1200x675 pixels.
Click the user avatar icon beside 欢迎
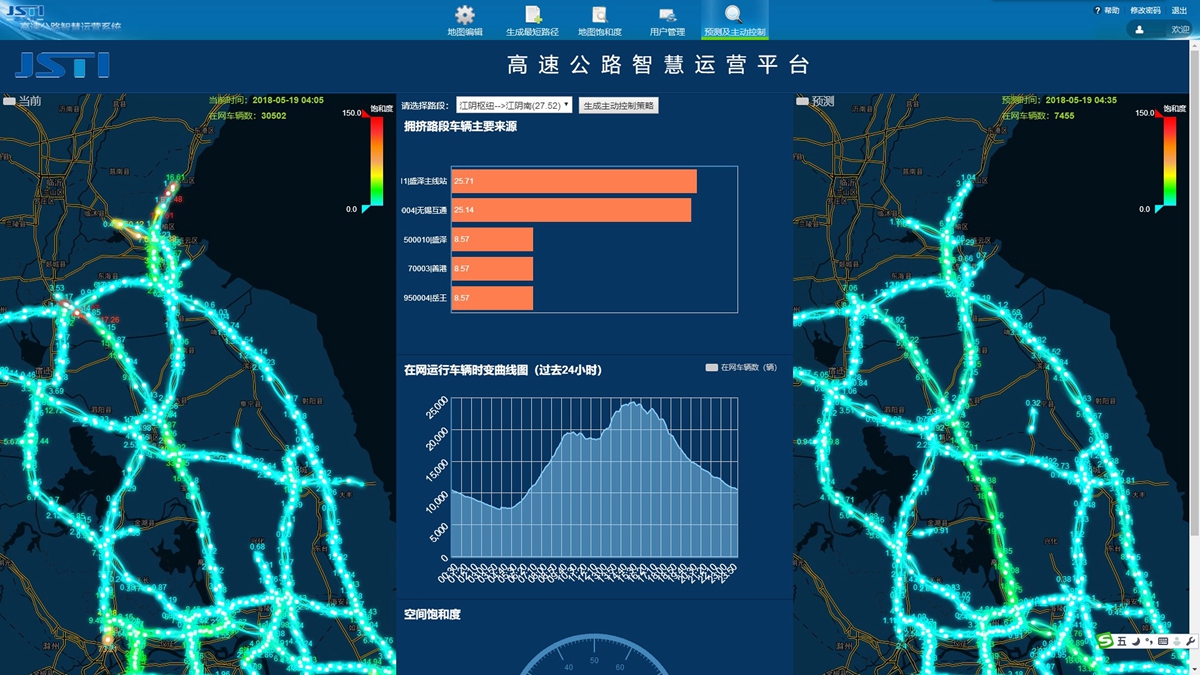[x=1139, y=30]
